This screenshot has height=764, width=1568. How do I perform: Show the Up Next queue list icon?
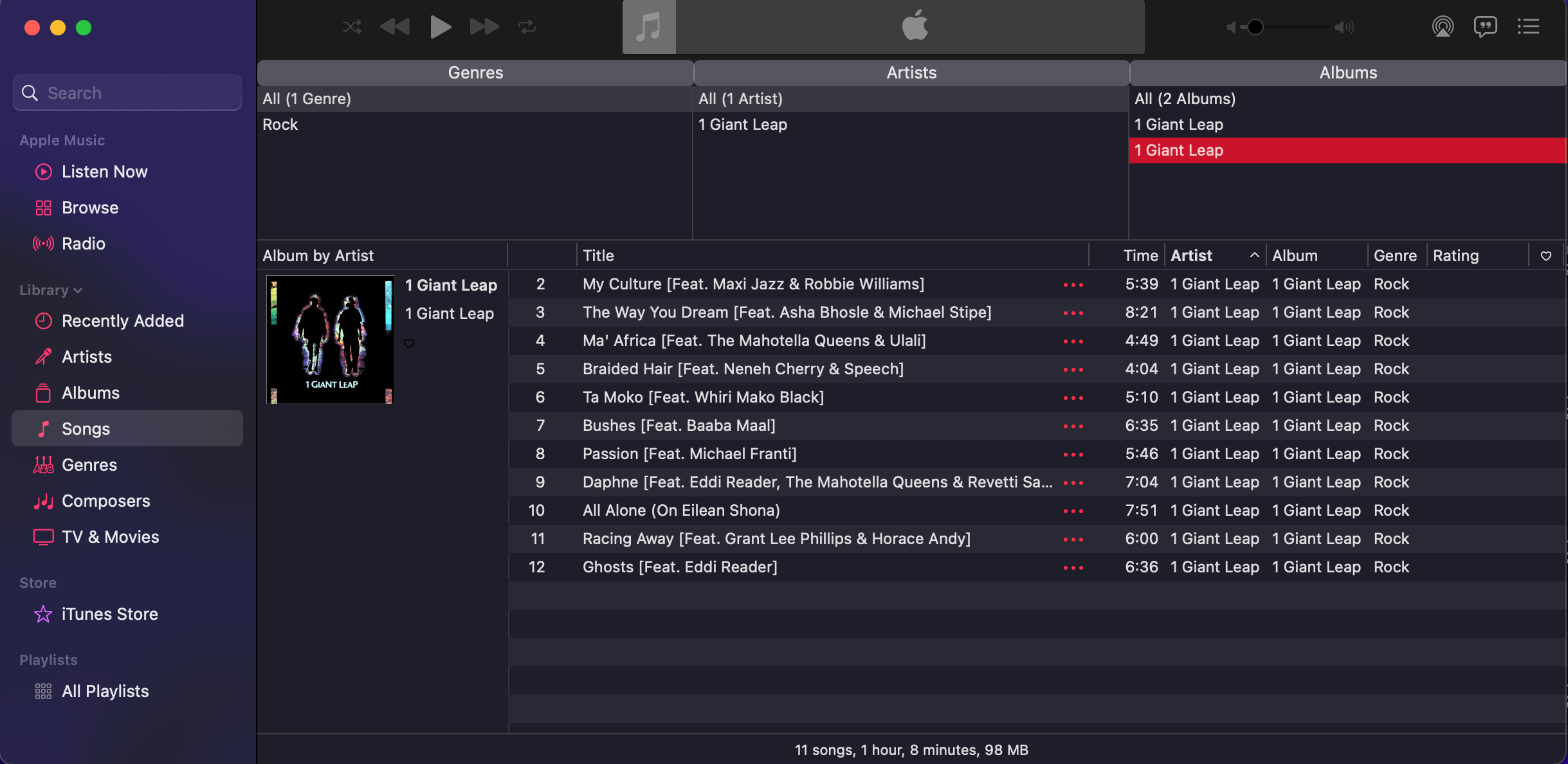coord(1528,26)
